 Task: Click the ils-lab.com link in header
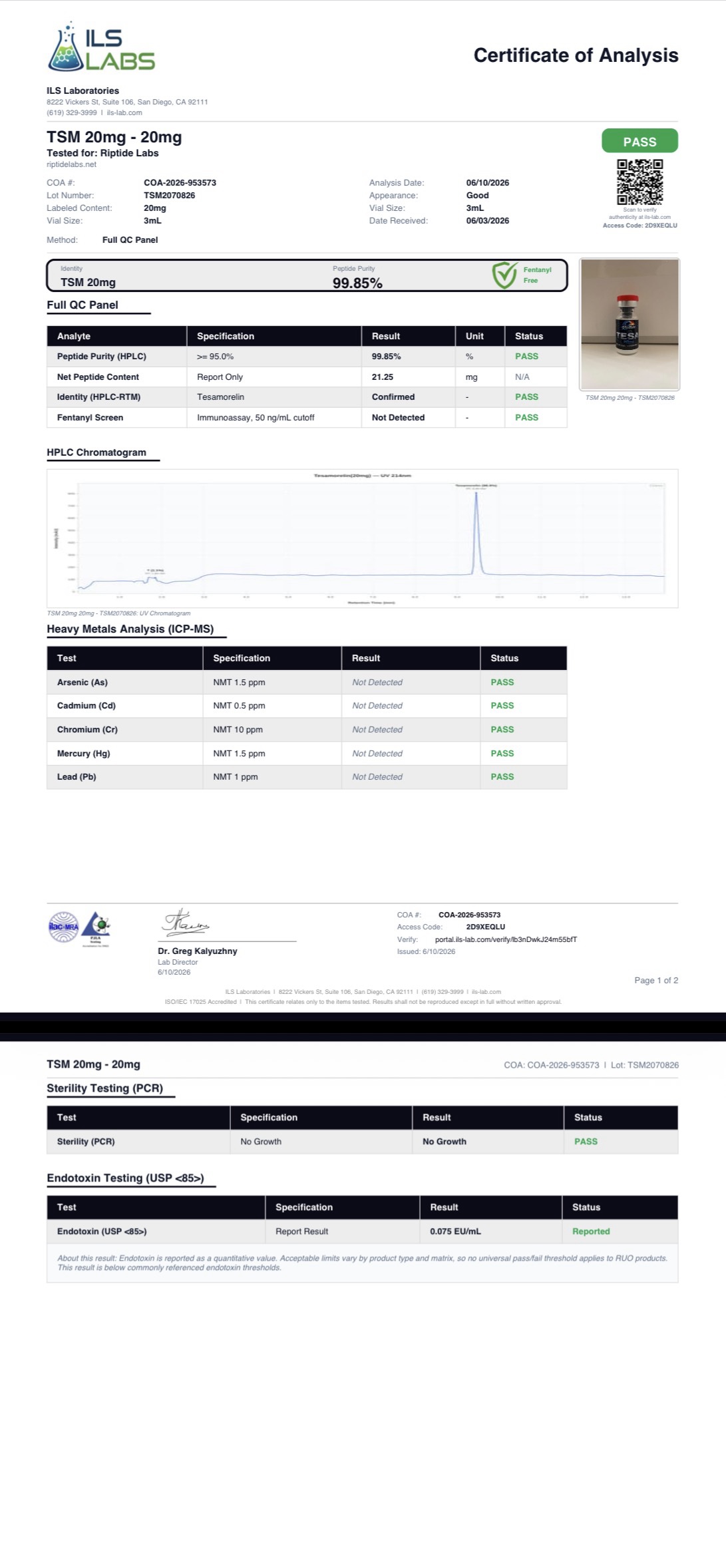[x=124, y=112]
